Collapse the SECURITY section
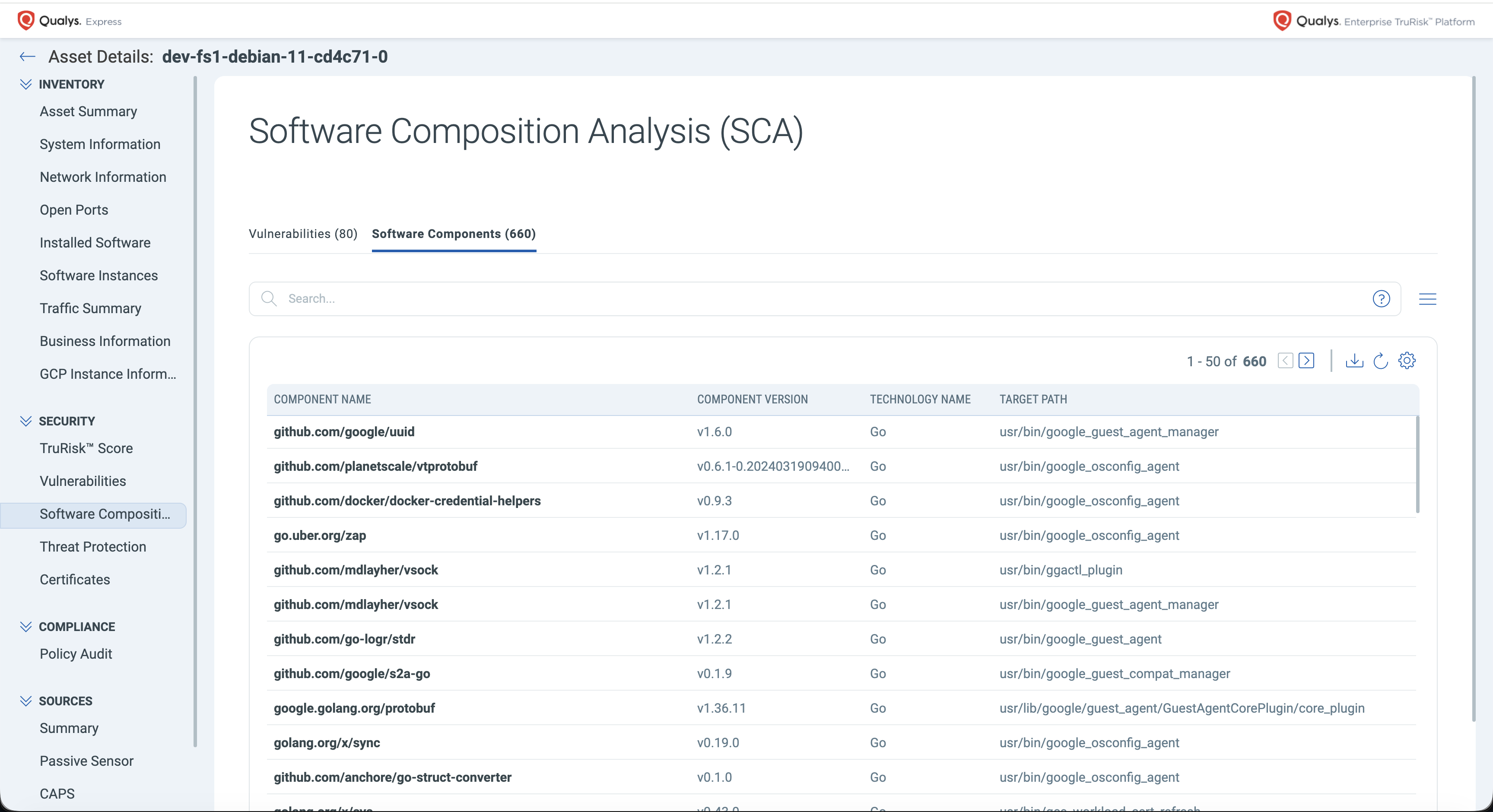 click(25, 421)
